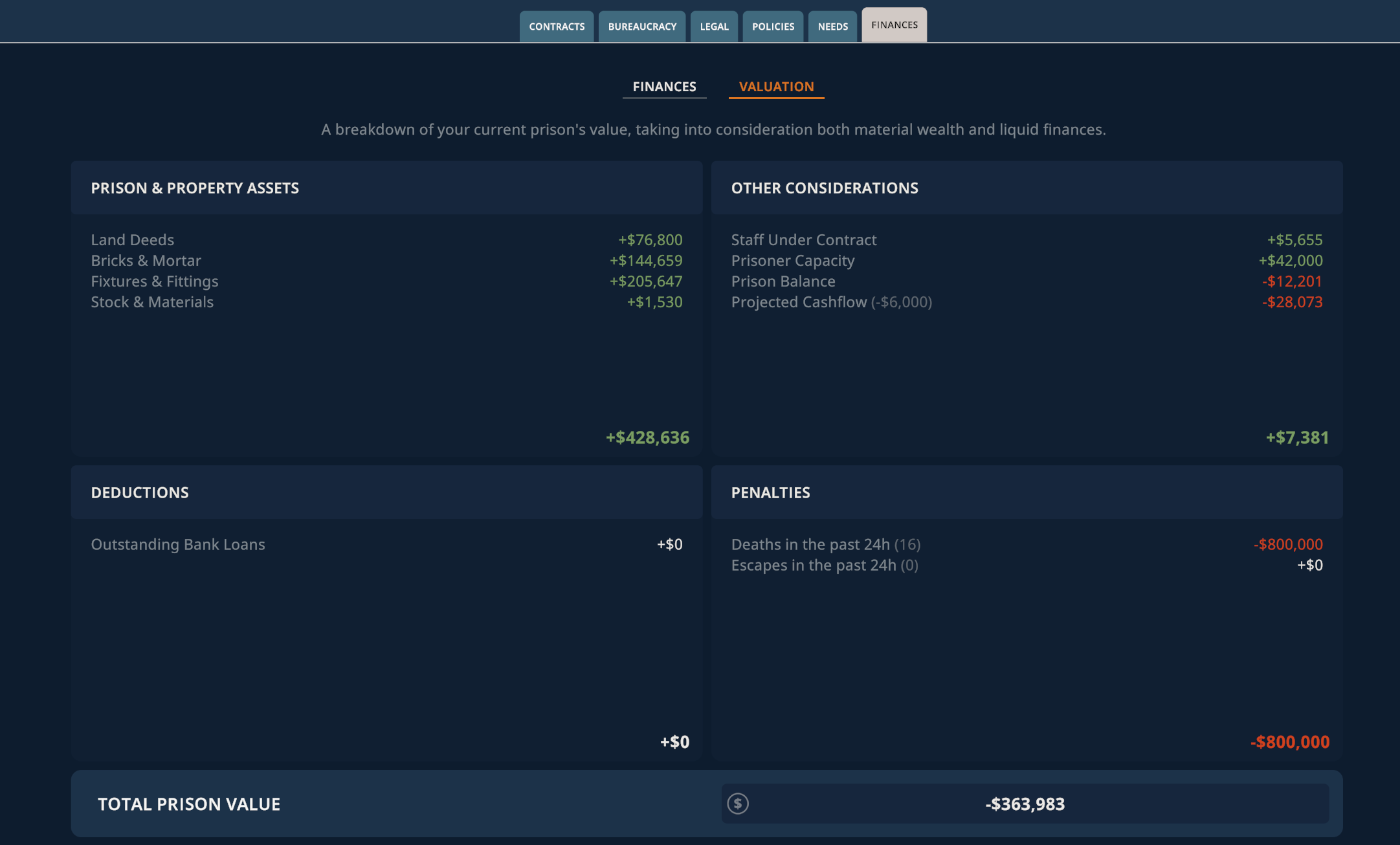Switch to the Bureaucracy tab
Screen dimensions: 1400x845
coord(641,27)
